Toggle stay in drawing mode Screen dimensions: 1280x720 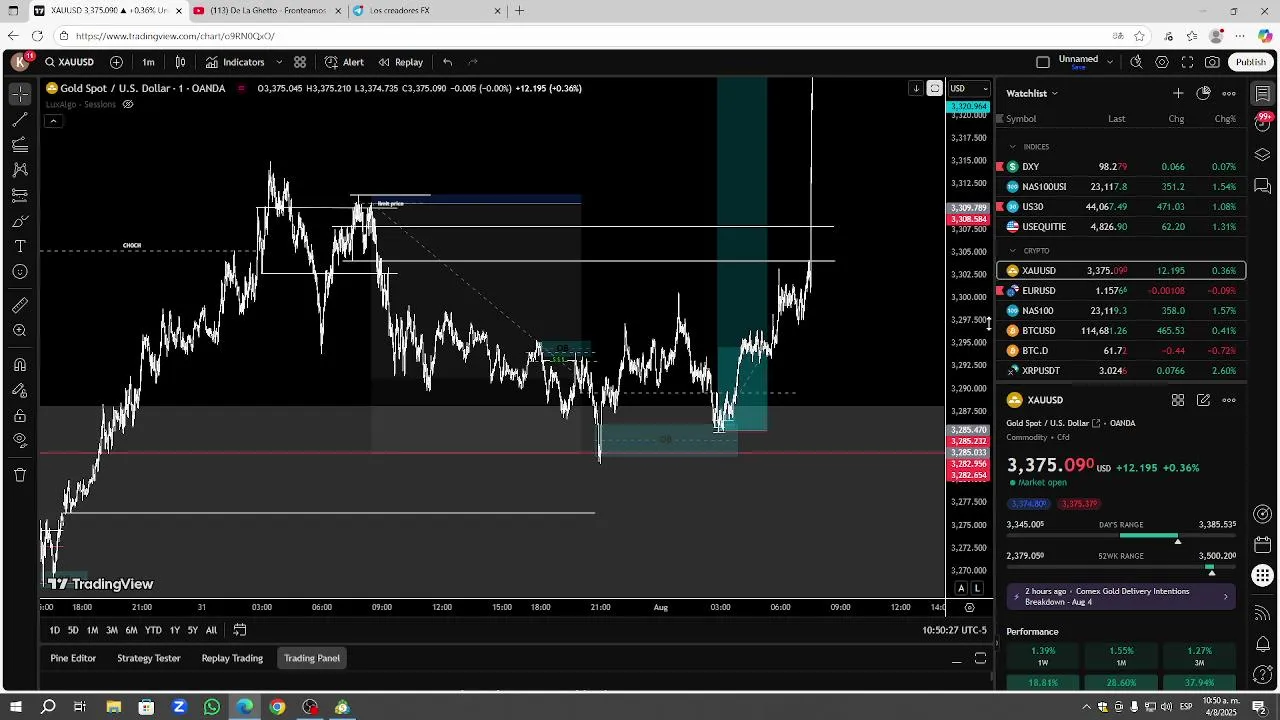[20, 390]
